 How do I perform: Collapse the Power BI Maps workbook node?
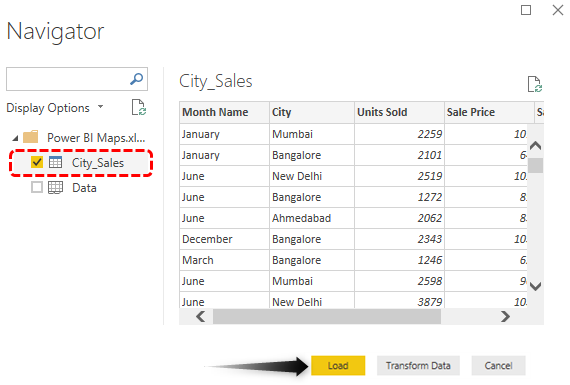tap(15, 138)
